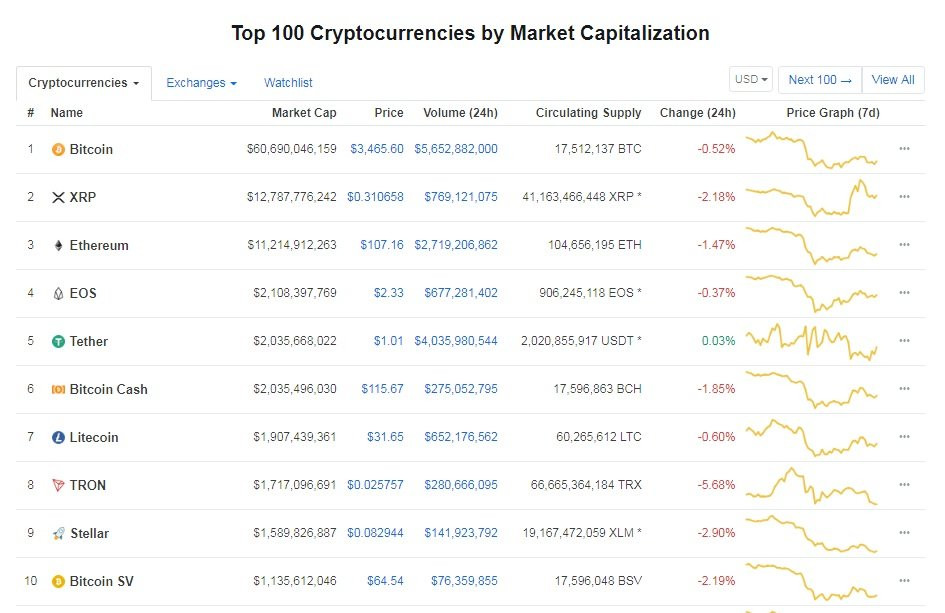The width and height of the screenshot is (945, 613).
Task: Click the Next 100 button
Action: pos(819,80)
